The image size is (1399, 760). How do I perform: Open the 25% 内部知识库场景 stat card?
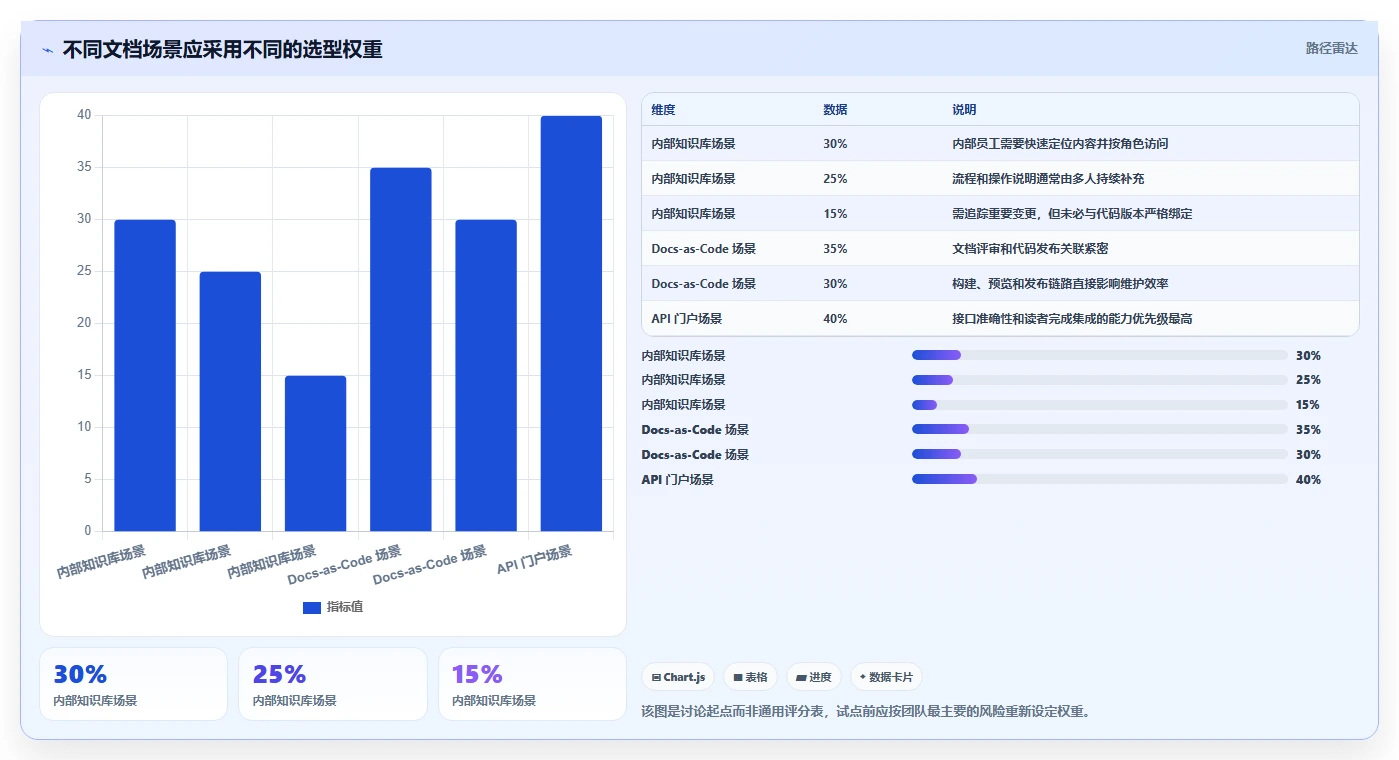click(x=333, y=684)
